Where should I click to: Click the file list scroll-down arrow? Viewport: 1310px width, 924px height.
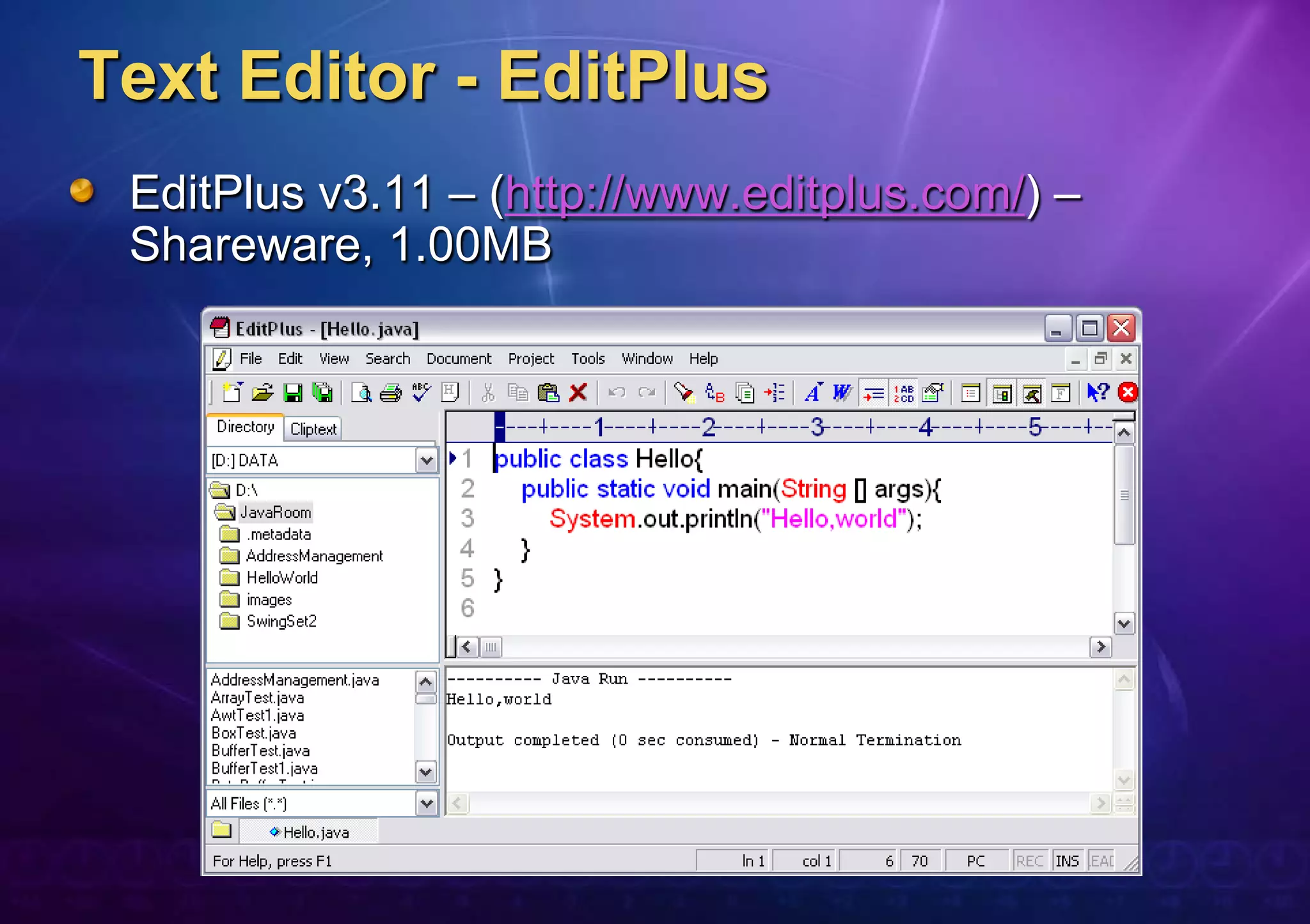tap(426, 772)
